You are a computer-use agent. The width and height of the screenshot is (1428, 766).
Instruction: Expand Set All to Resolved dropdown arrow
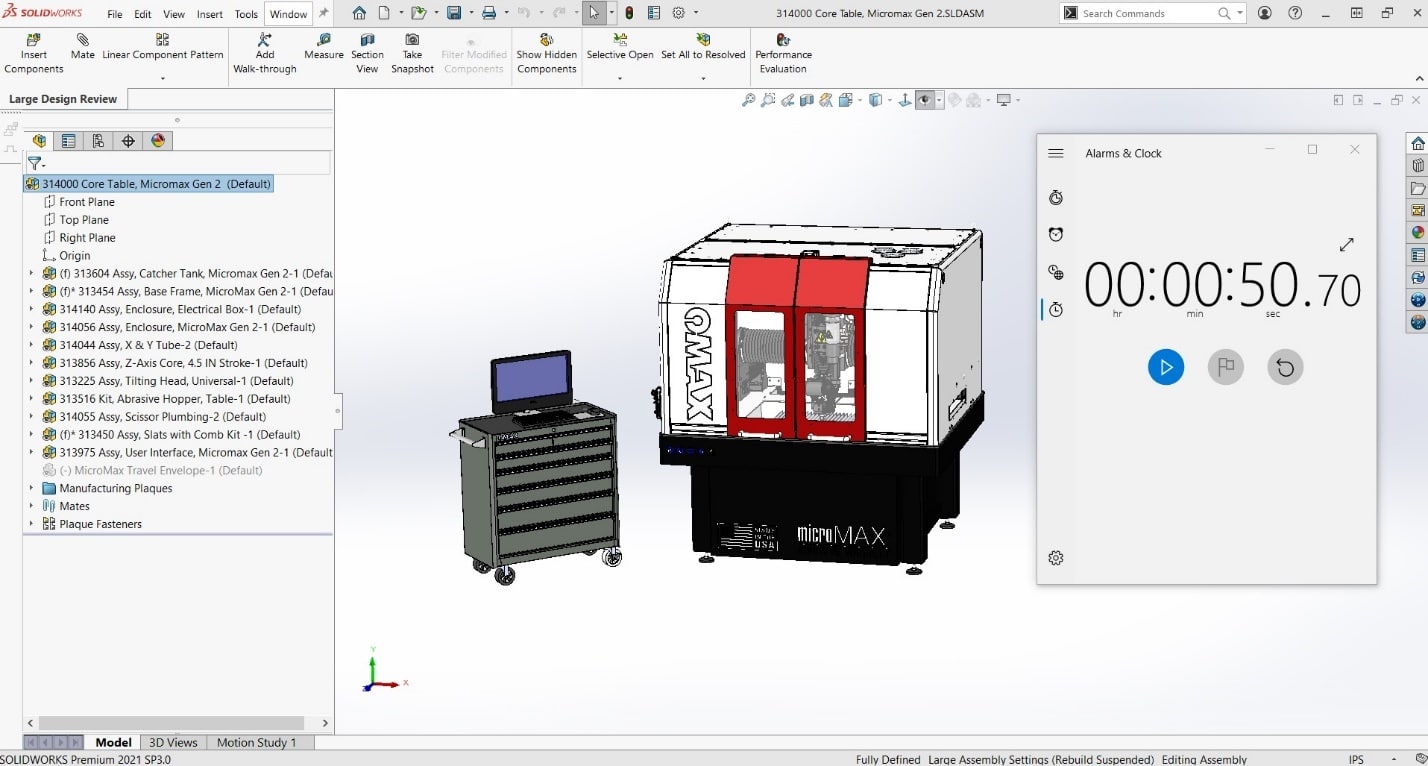703,79
